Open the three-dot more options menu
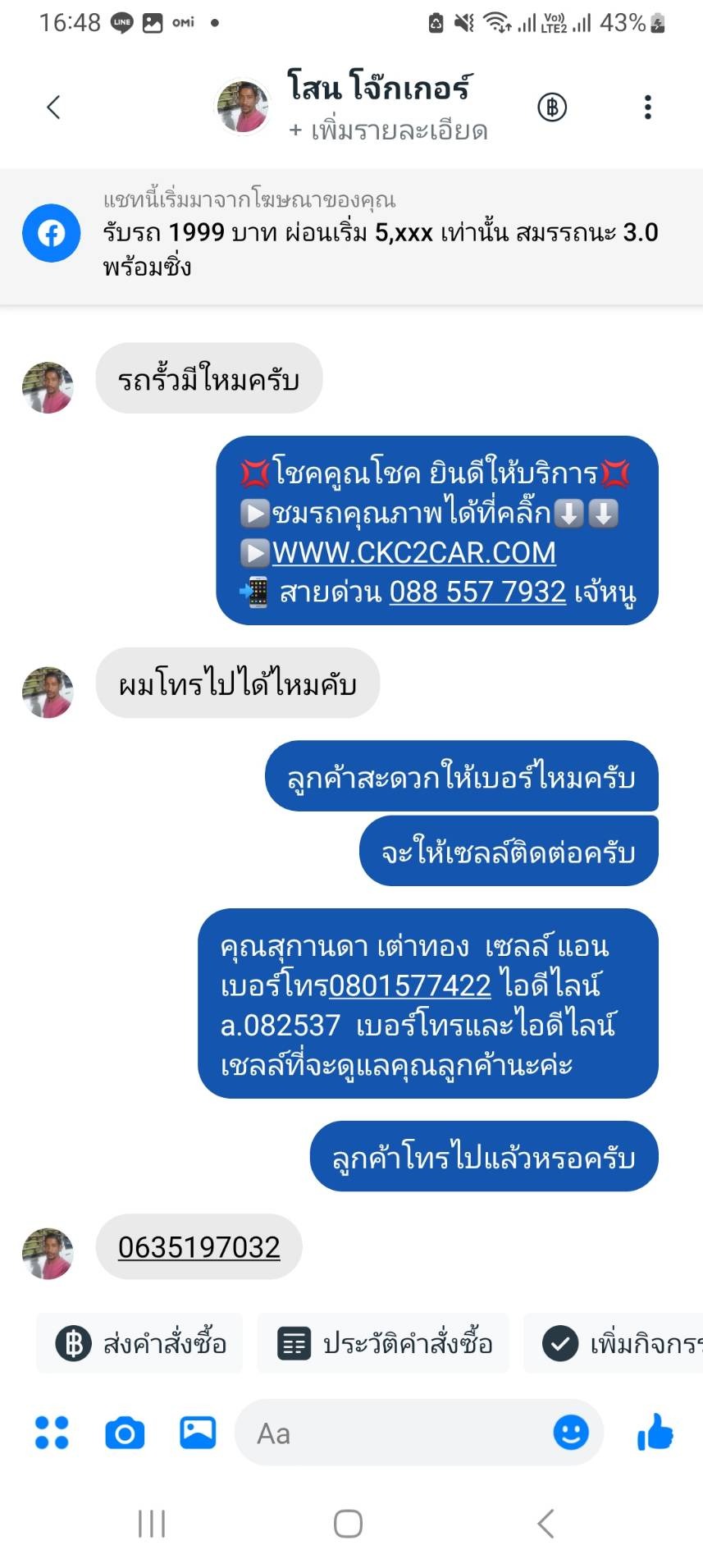The height and width of the screenshot is (1568, 703). point(648,107)
